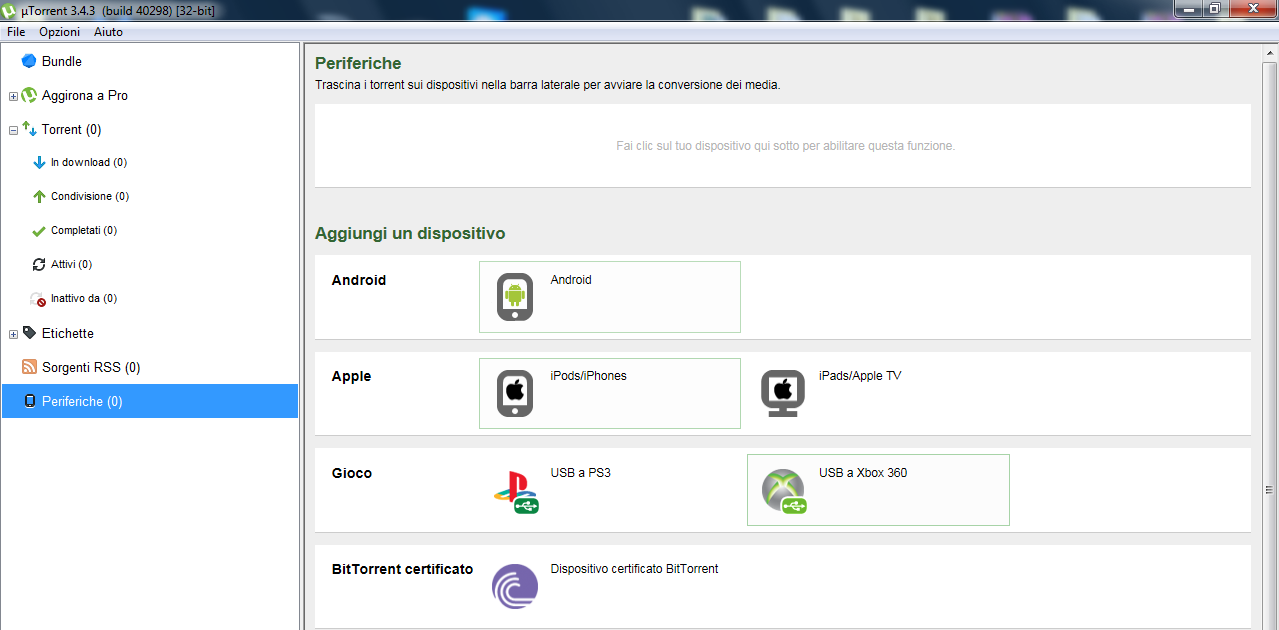The width and height of the screenshot is (1279, 630).
Task: Maximize the µTorrent window
Action: tap(1215, 8)
